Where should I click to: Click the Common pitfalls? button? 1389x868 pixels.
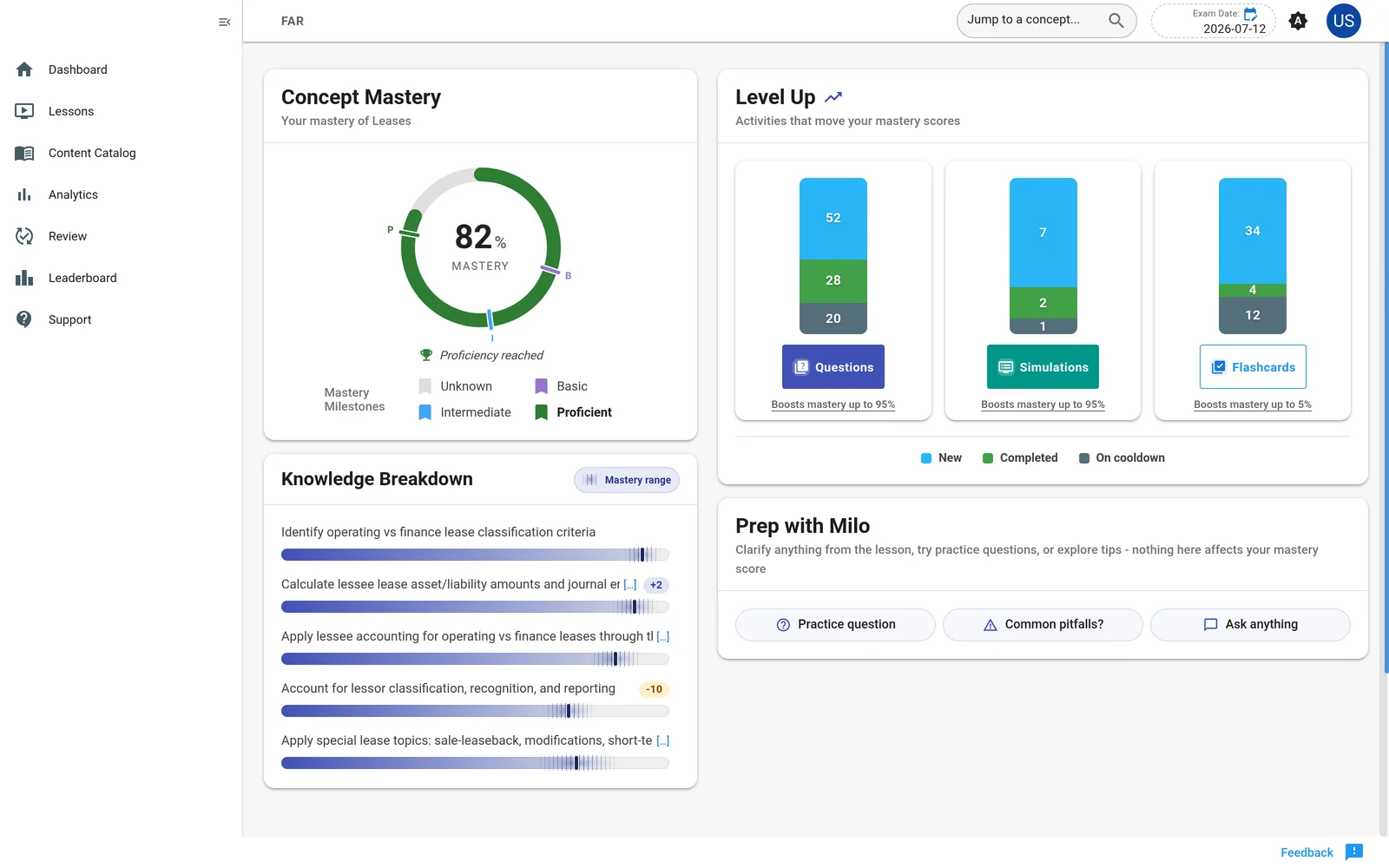[x=1043, y=625]
